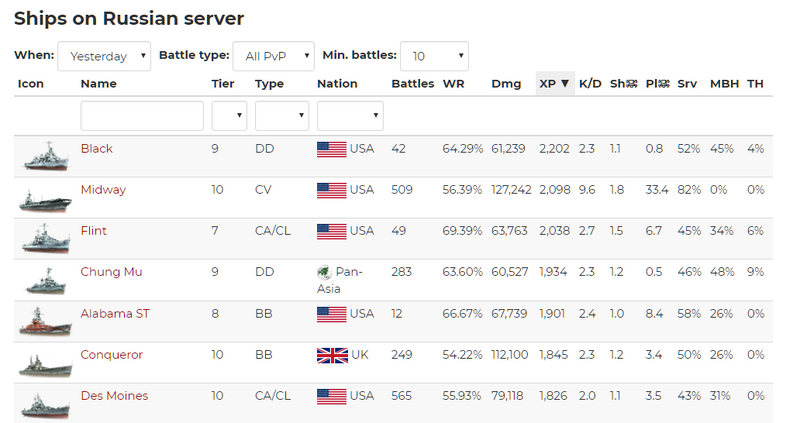The image size is (800, 423).
Task: Open the Min. battles dropdown
Action: 434,56
